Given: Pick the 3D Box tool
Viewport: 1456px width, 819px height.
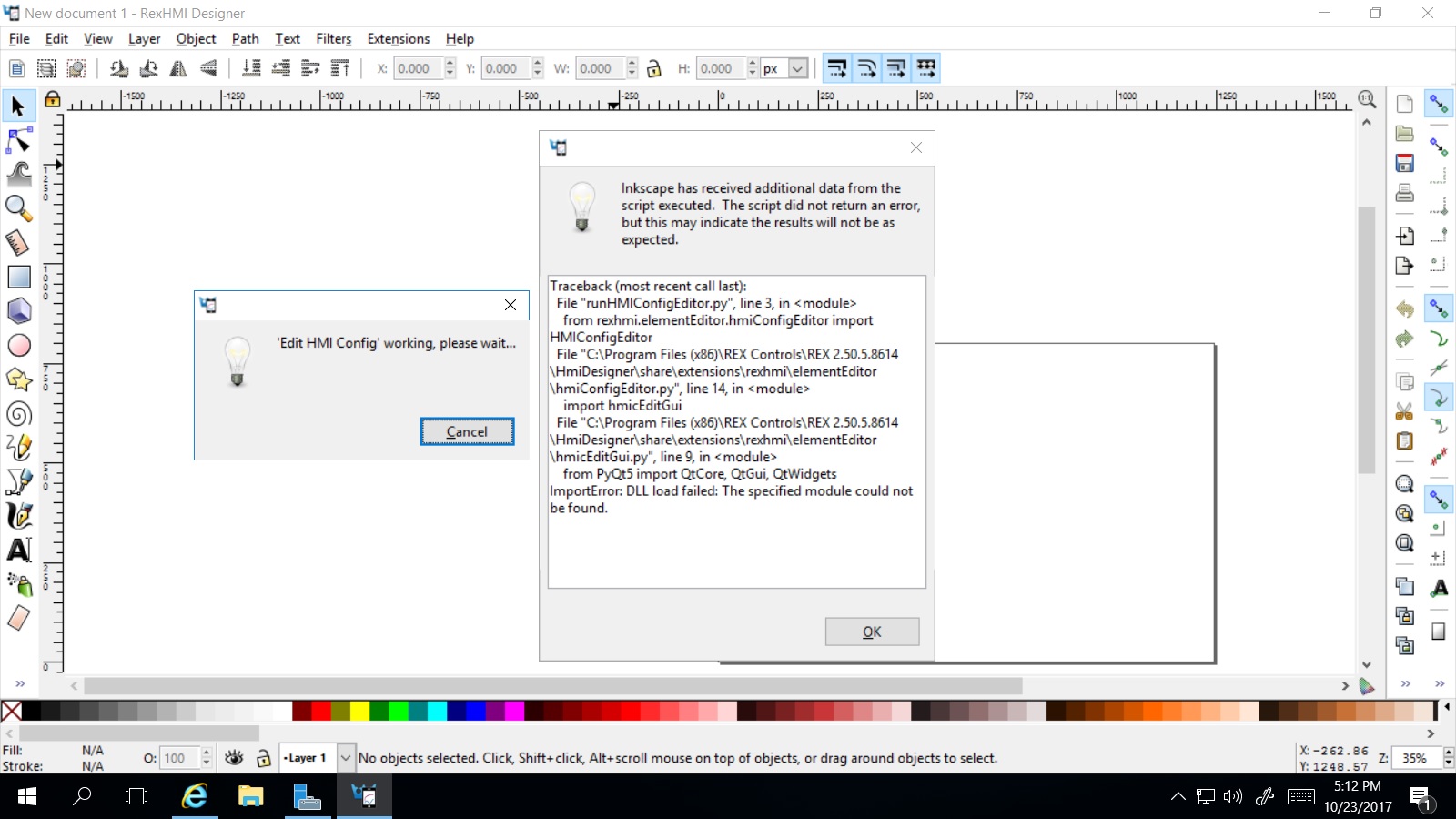Looking at the screenshot, I should (x=18, y=311).
